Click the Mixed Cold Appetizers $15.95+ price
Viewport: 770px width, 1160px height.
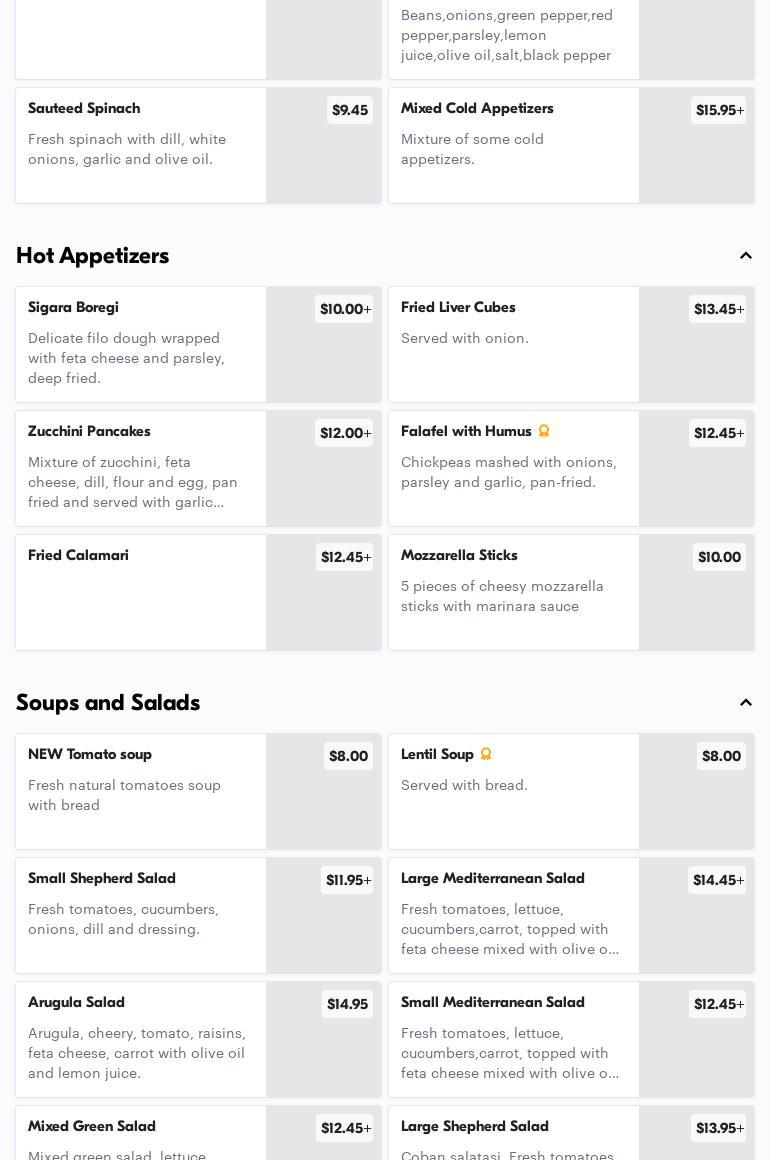[719, 110]
